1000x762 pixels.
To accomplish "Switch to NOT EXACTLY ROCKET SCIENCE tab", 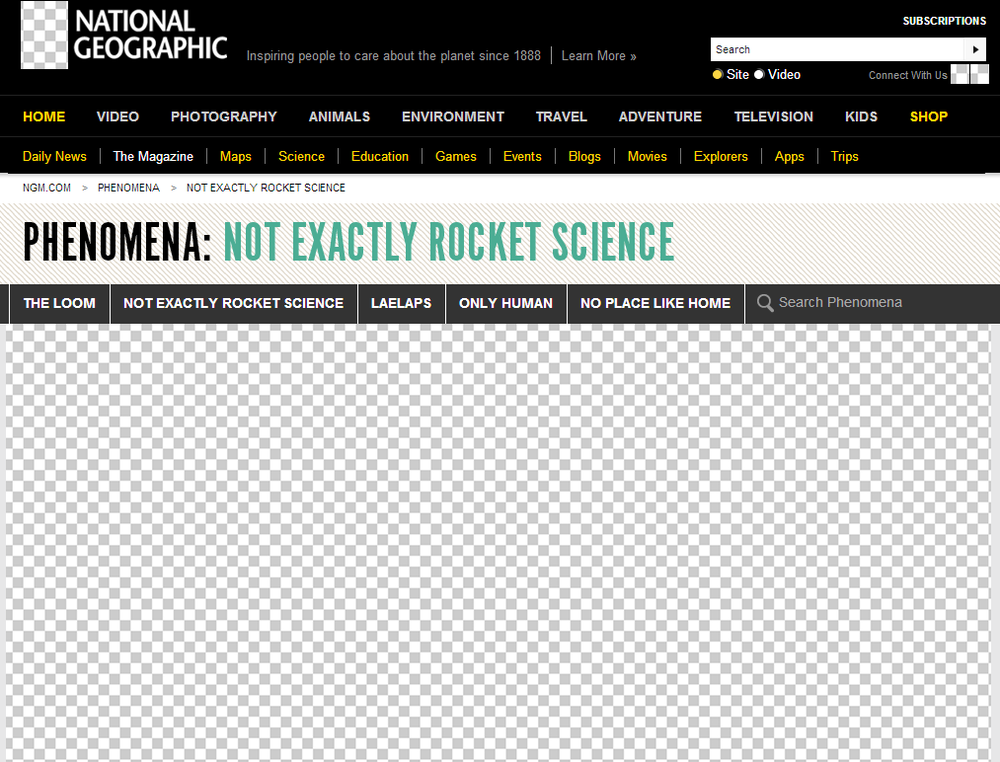I will [233, 304].
